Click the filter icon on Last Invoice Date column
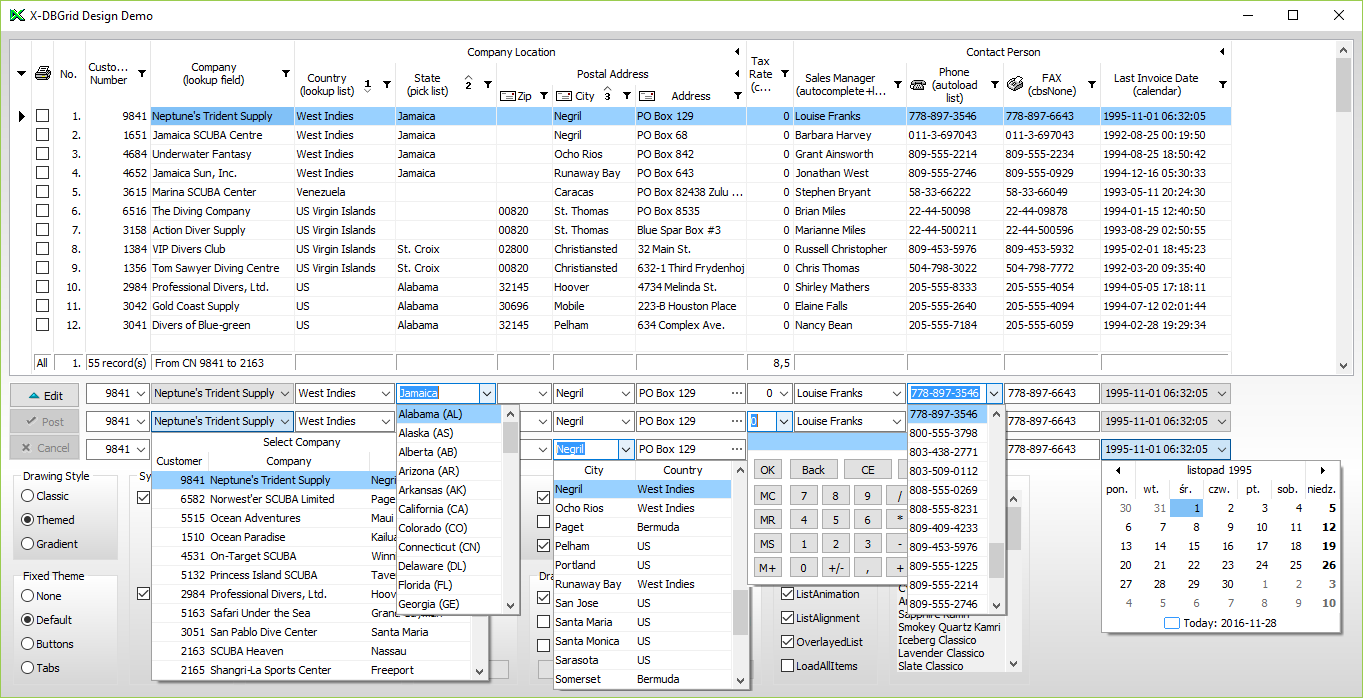 click(x=1222, y=85)
